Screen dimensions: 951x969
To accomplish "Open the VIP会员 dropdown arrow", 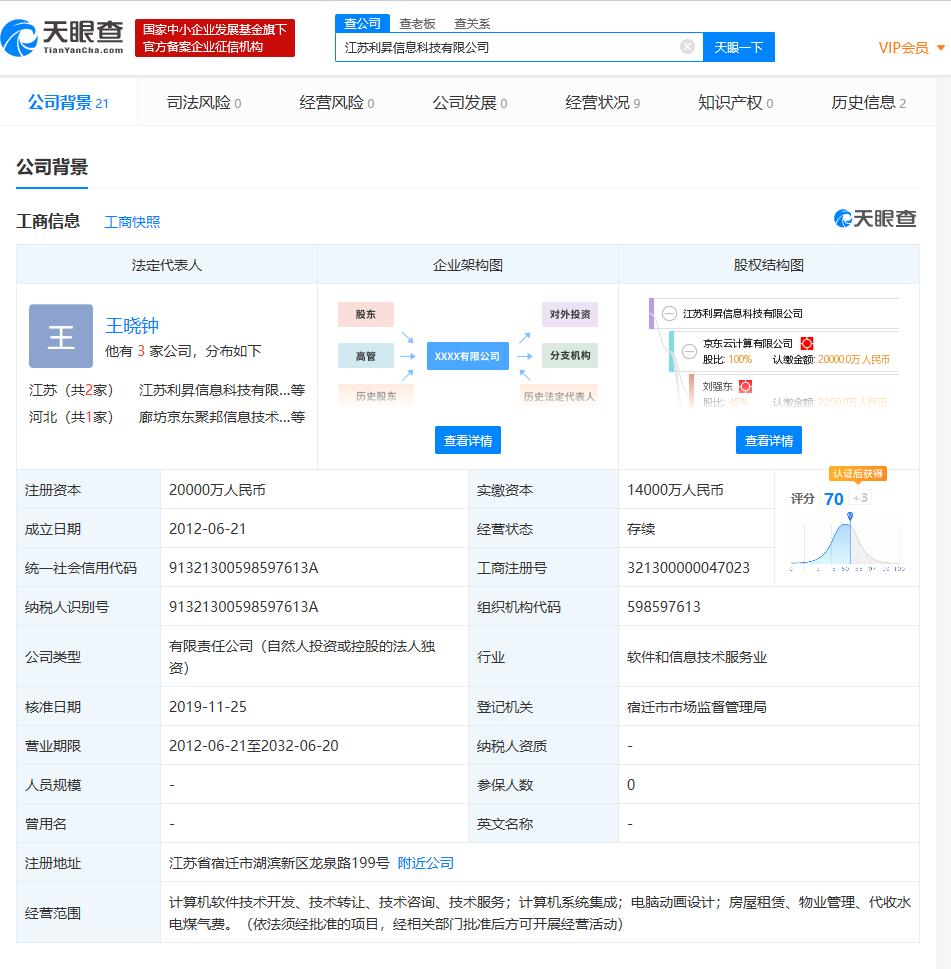I will 940,48.
